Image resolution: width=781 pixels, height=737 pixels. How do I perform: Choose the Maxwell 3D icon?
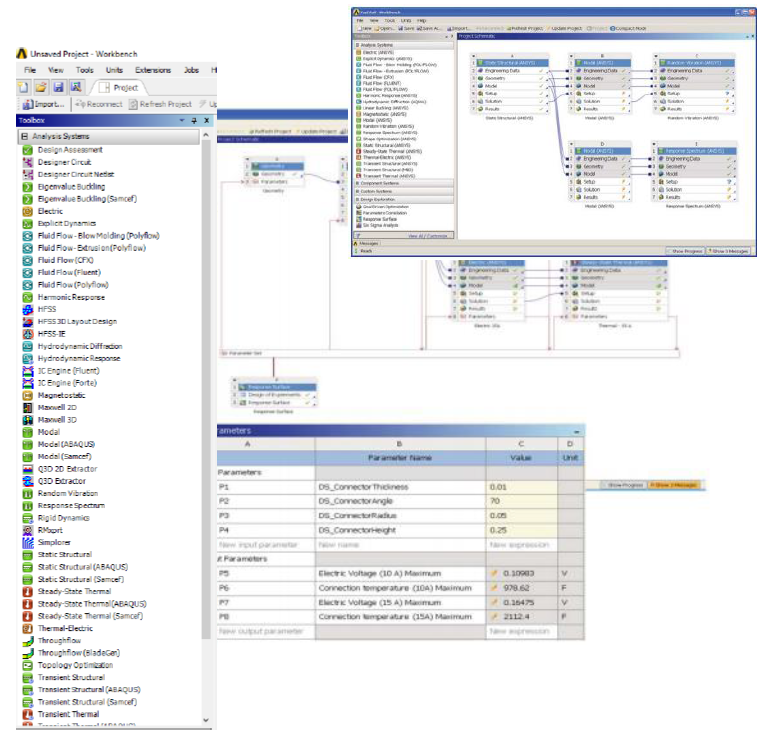(x=28, y=420)
